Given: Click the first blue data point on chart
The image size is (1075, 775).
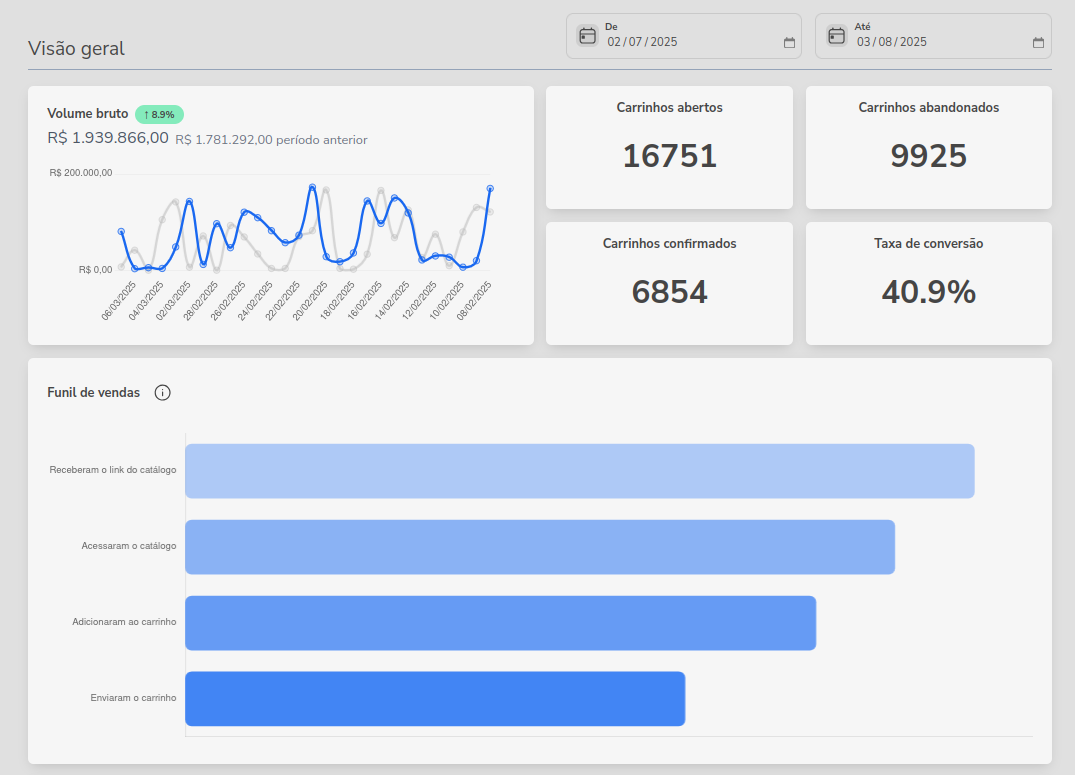Looking at the screenshot, I should [121, 232].
